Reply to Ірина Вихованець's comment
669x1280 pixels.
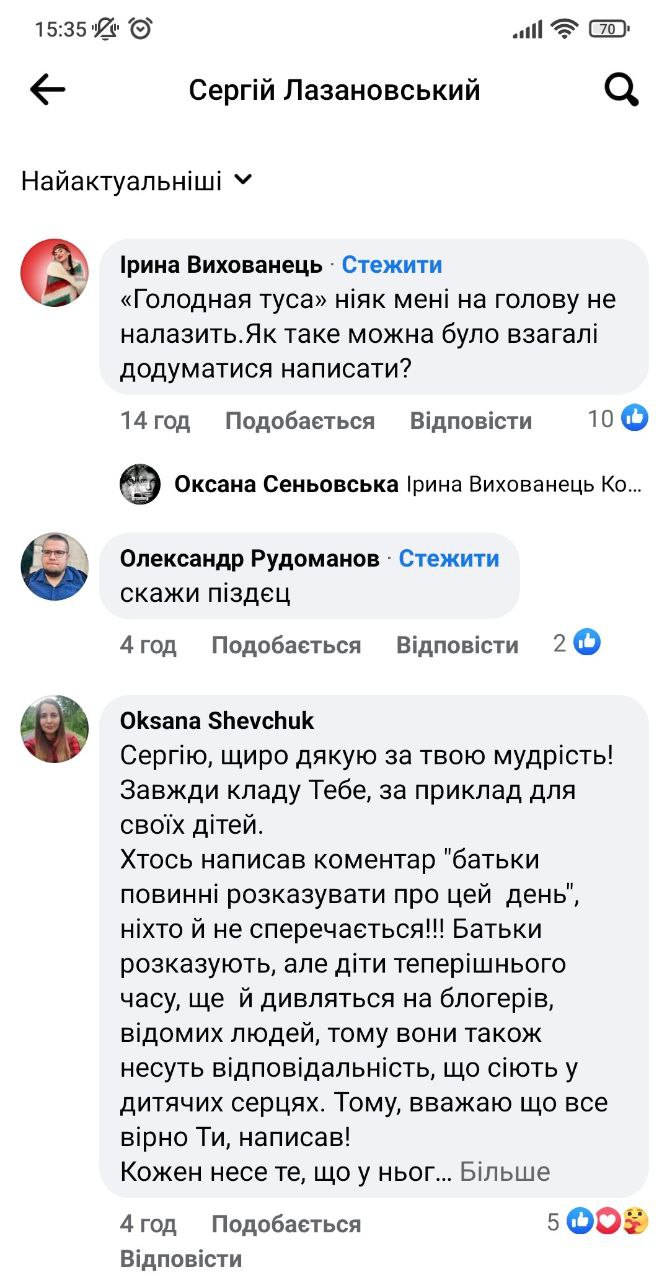[x=471, y=420]
